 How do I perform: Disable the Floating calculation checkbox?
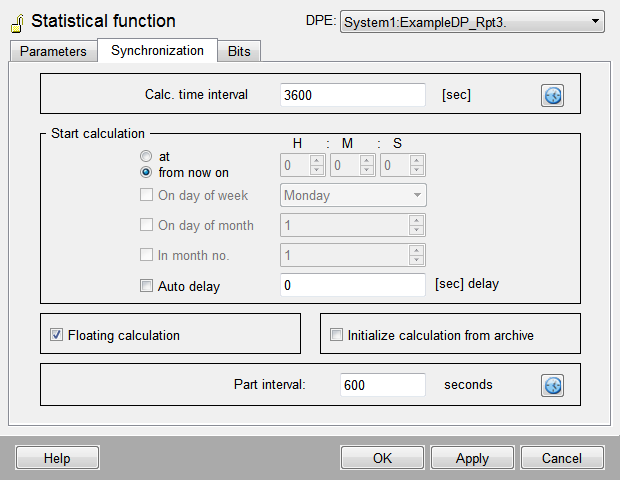57,335
